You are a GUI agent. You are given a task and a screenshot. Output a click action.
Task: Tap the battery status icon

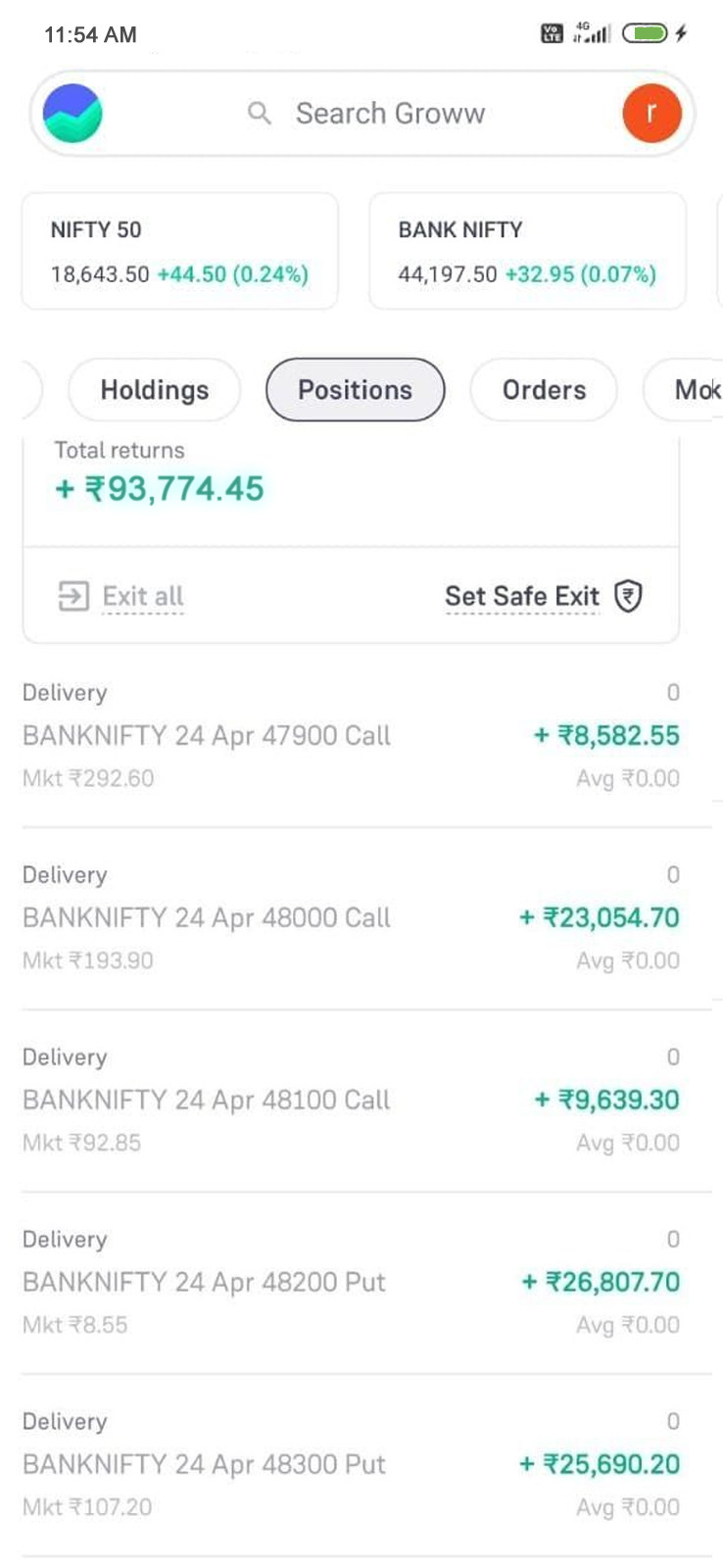click(x=645, y=34)
